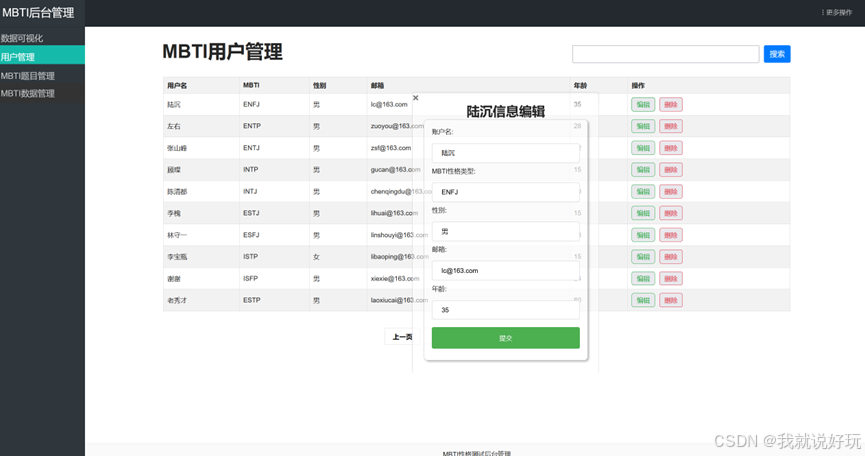Click the 年龄 field showing 35
This screenshot has width=865, height=456.
coord(505,310)
